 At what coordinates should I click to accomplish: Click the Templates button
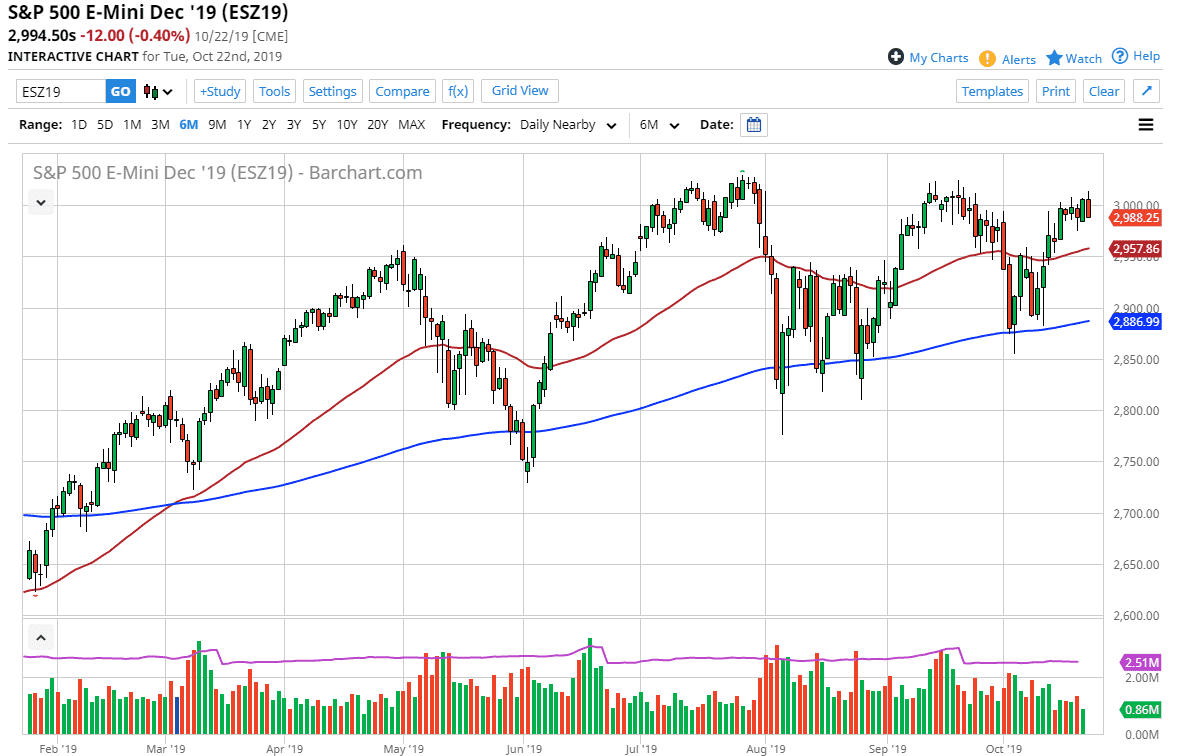(992, 91)
